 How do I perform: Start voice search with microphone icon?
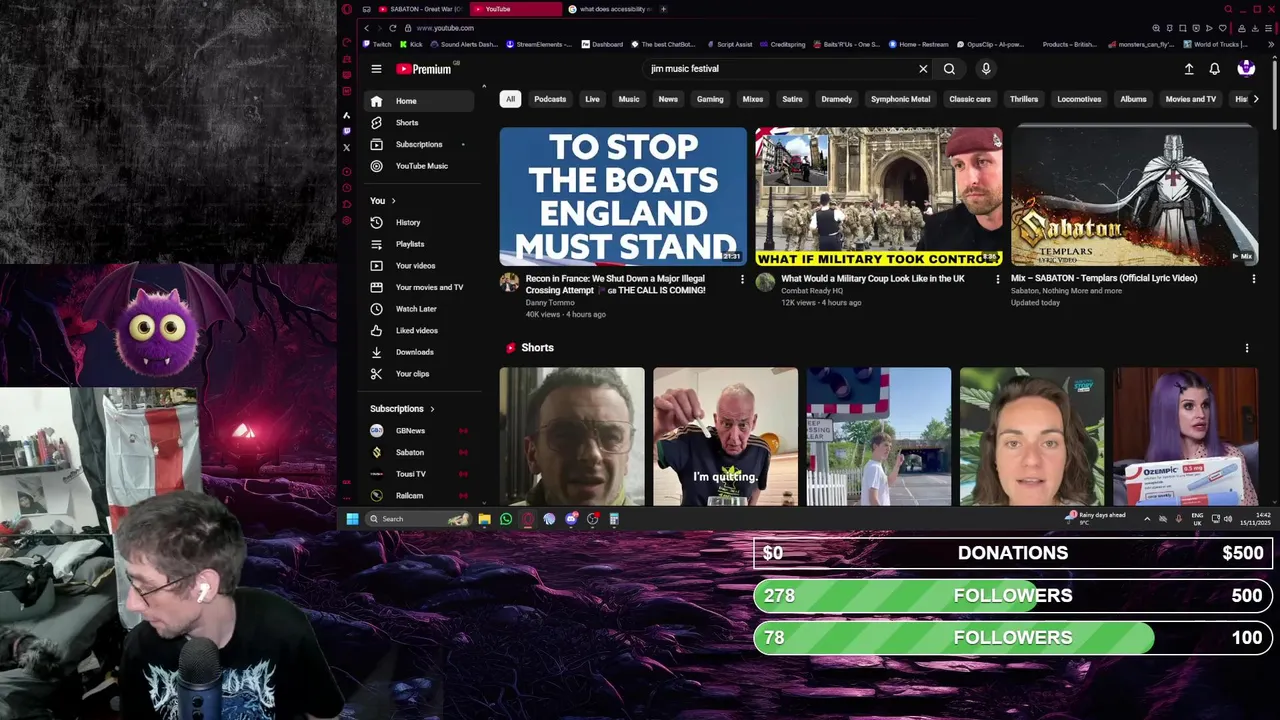[986, 69]
